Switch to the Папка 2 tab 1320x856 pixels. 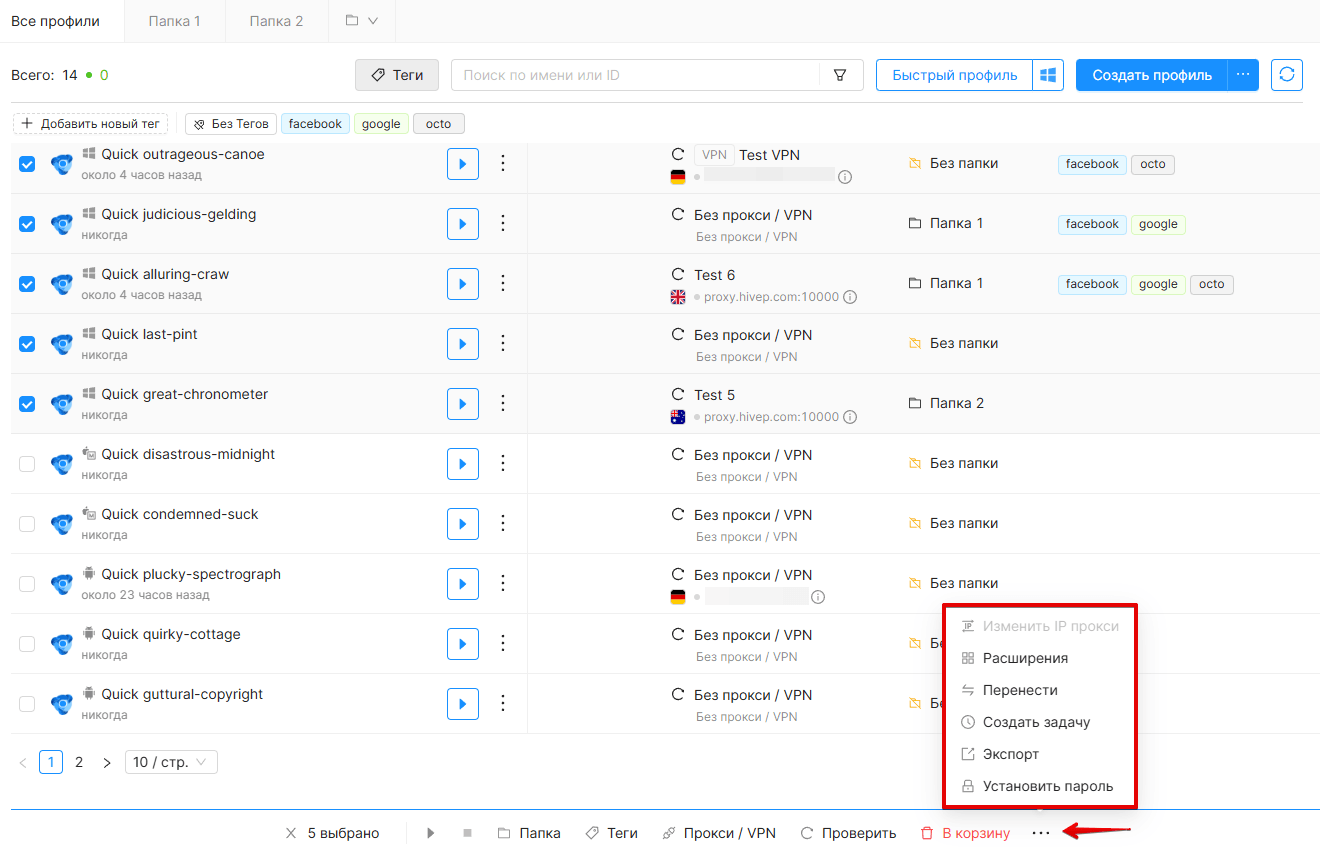[x=276, y=21]
